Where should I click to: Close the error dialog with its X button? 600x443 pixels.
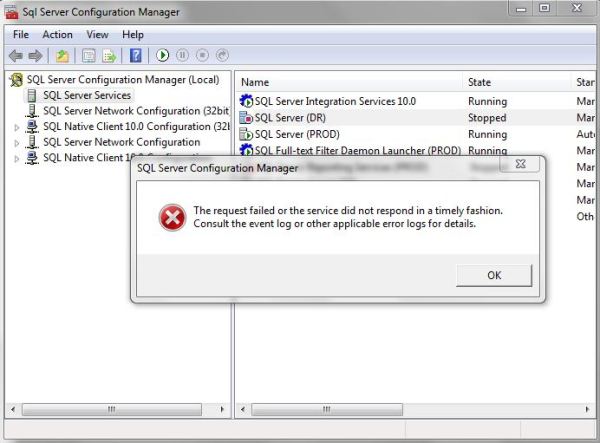[x=521, y=163]
